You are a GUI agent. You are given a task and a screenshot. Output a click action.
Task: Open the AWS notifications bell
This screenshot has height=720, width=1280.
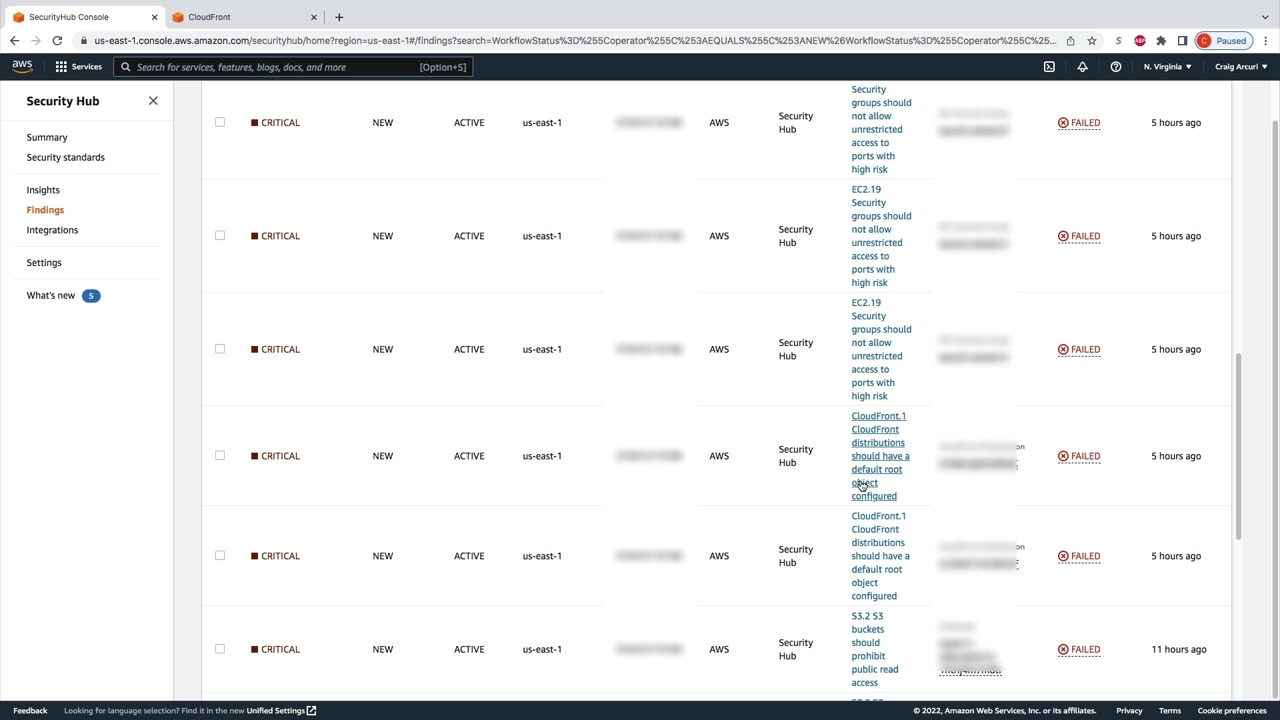pos(1082,67)
